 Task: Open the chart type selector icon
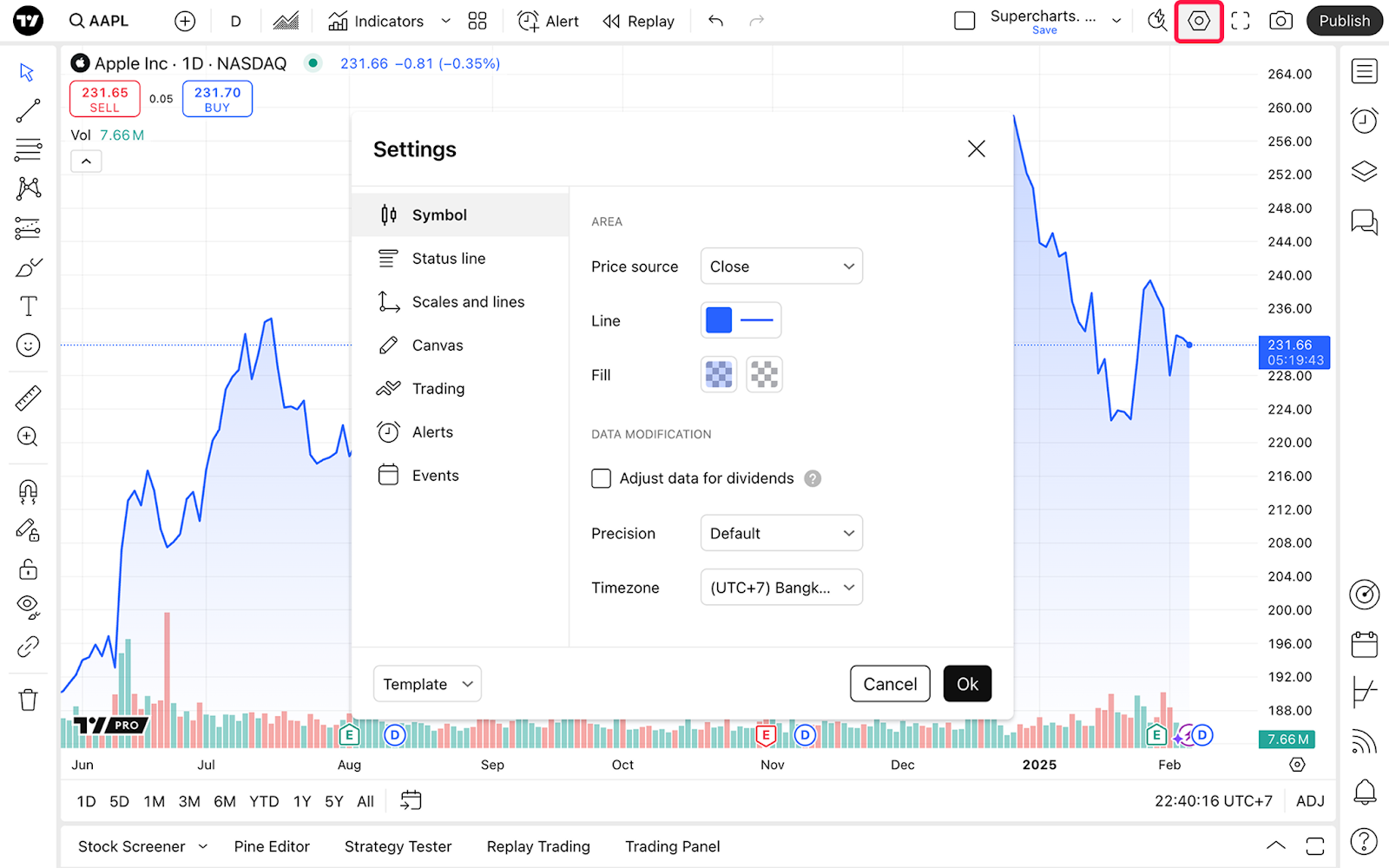(x=286, y=21)
